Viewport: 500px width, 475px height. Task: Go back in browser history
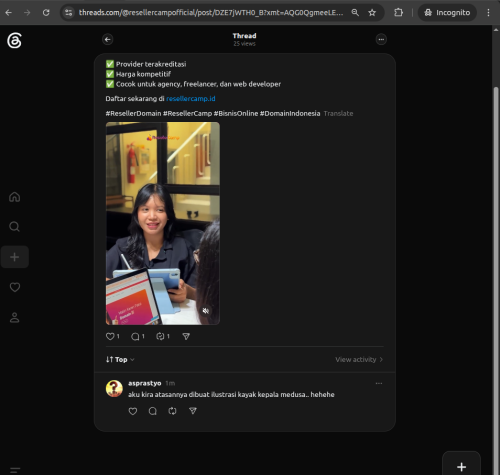point(9,13)
